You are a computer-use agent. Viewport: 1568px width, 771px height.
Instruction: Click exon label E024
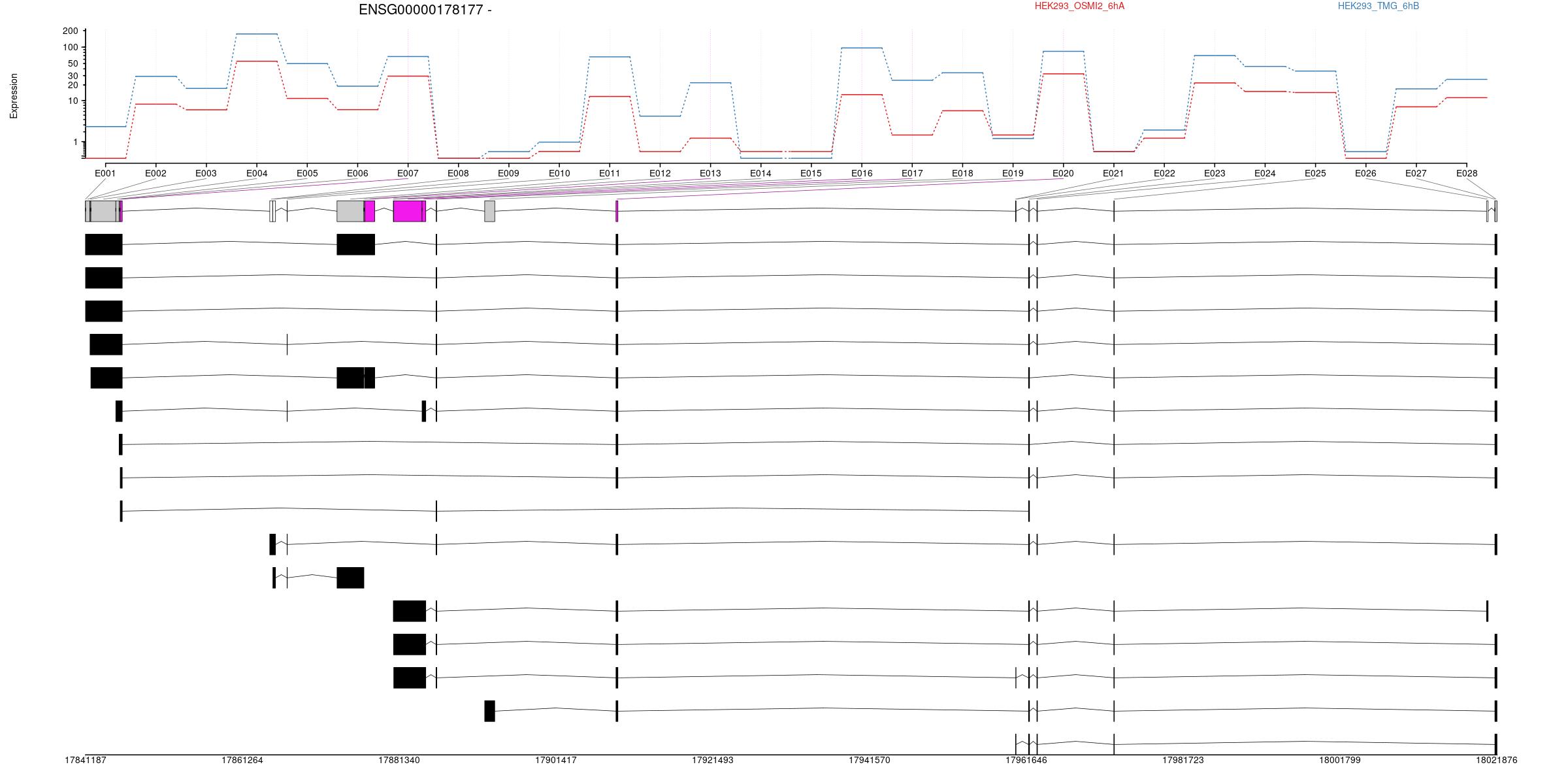[1265, 173]
